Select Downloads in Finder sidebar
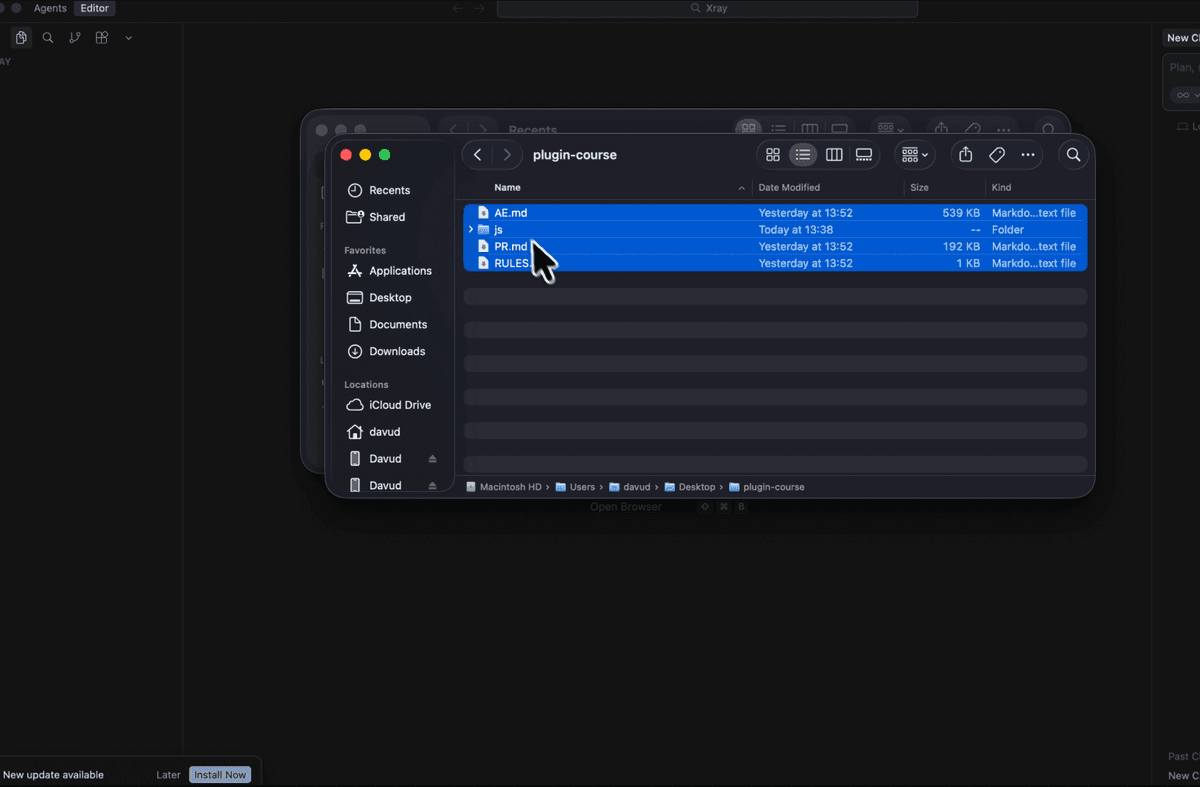Screen dimensions: 1200x787 [x=397, y=351]
